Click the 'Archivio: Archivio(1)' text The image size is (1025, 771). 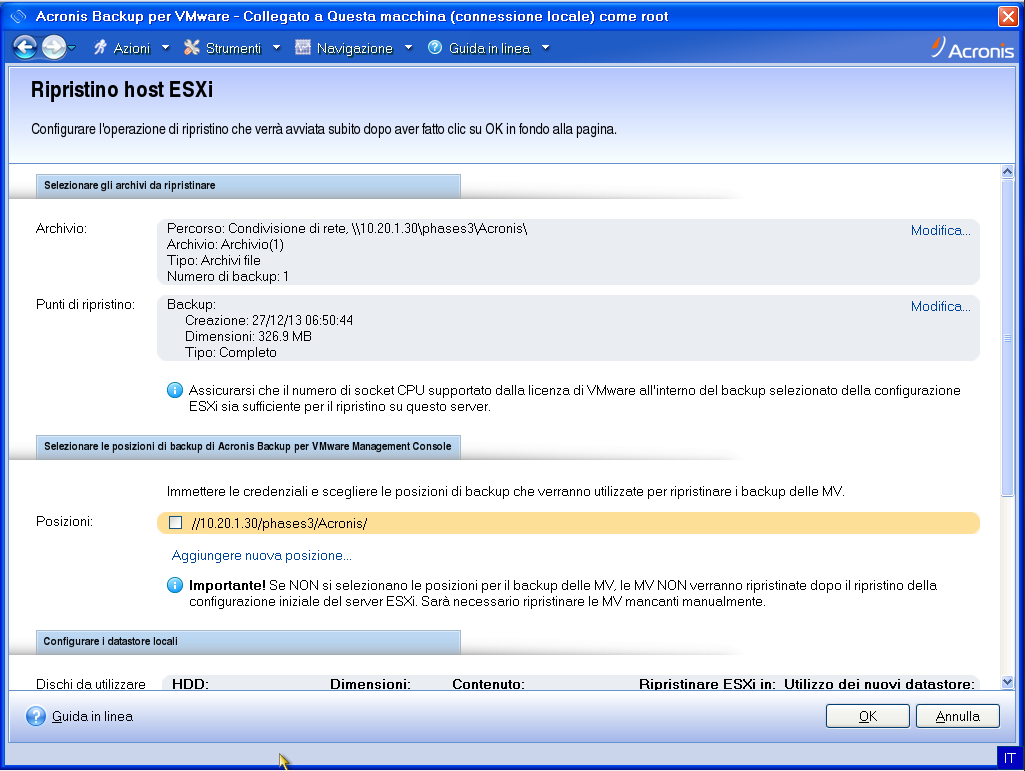(x=226, y=245)
